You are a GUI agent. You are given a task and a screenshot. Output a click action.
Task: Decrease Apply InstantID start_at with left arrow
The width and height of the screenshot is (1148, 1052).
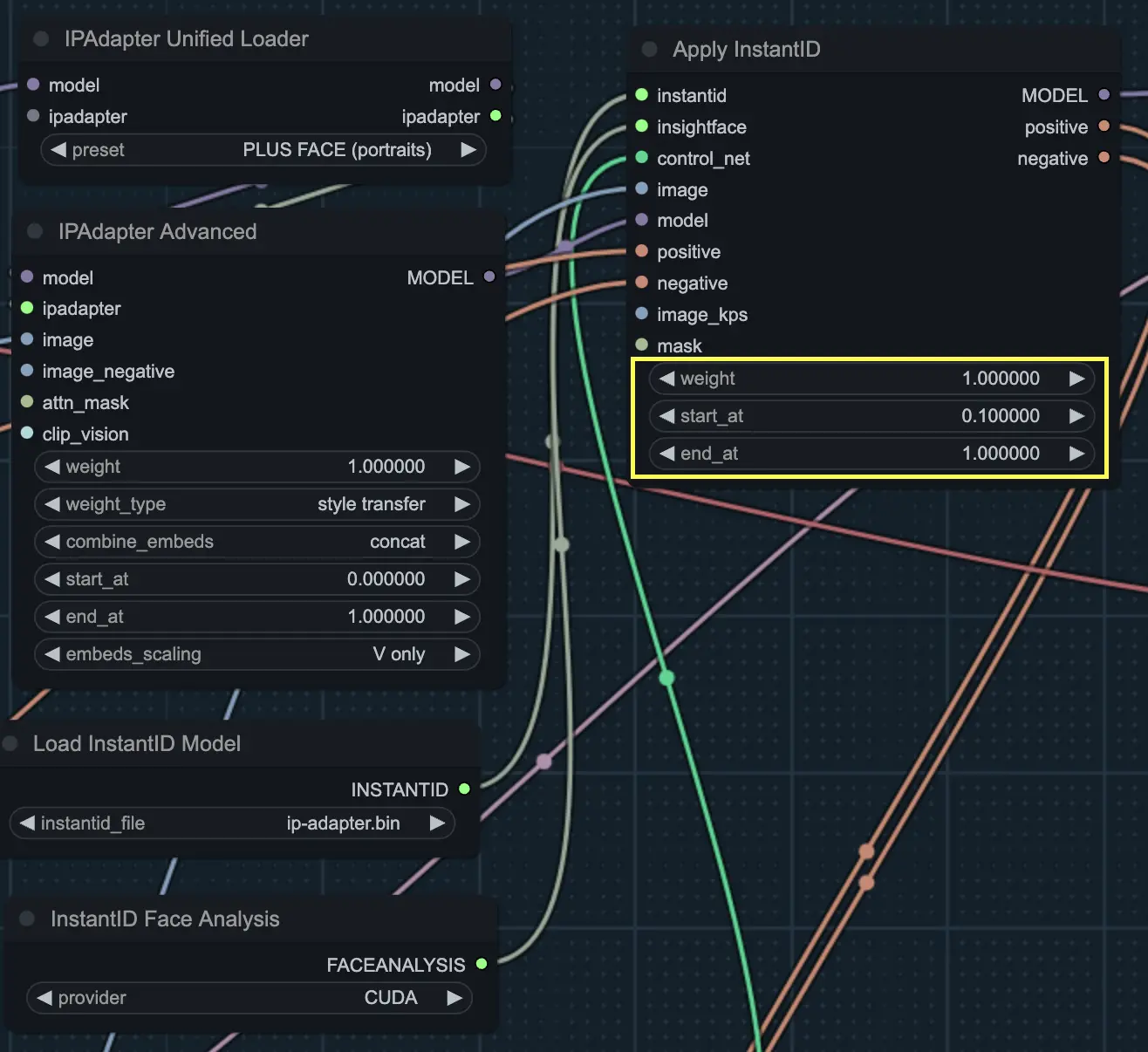click(667, 416)
